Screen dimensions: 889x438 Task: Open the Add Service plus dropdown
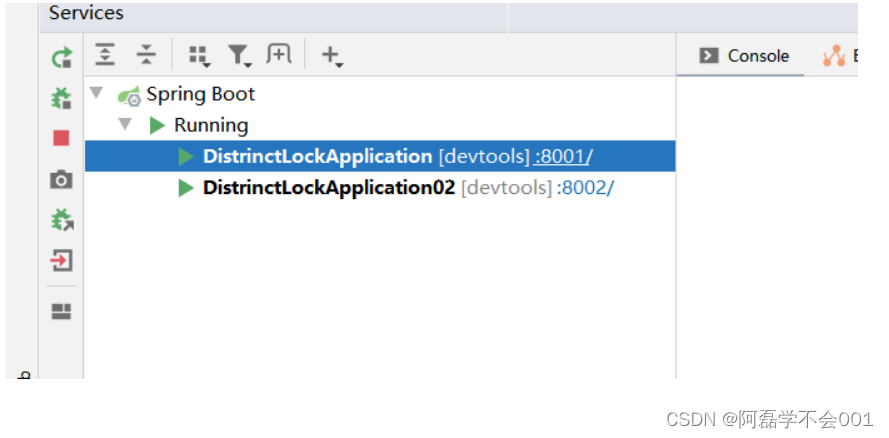[332, 56]
